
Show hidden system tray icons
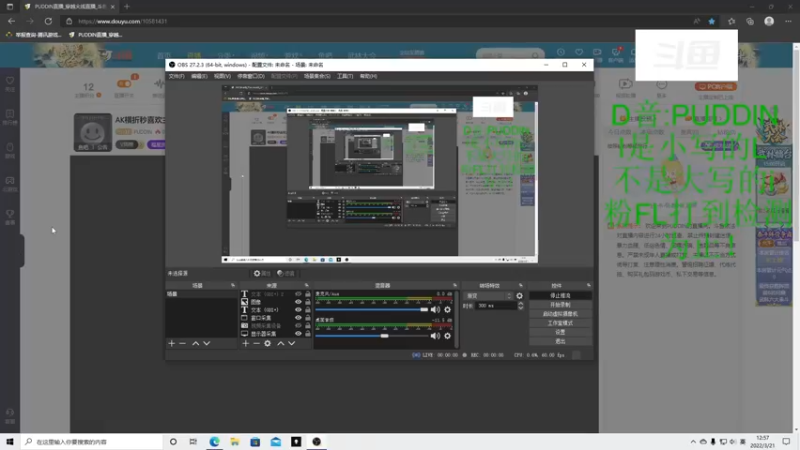(693, 442)
